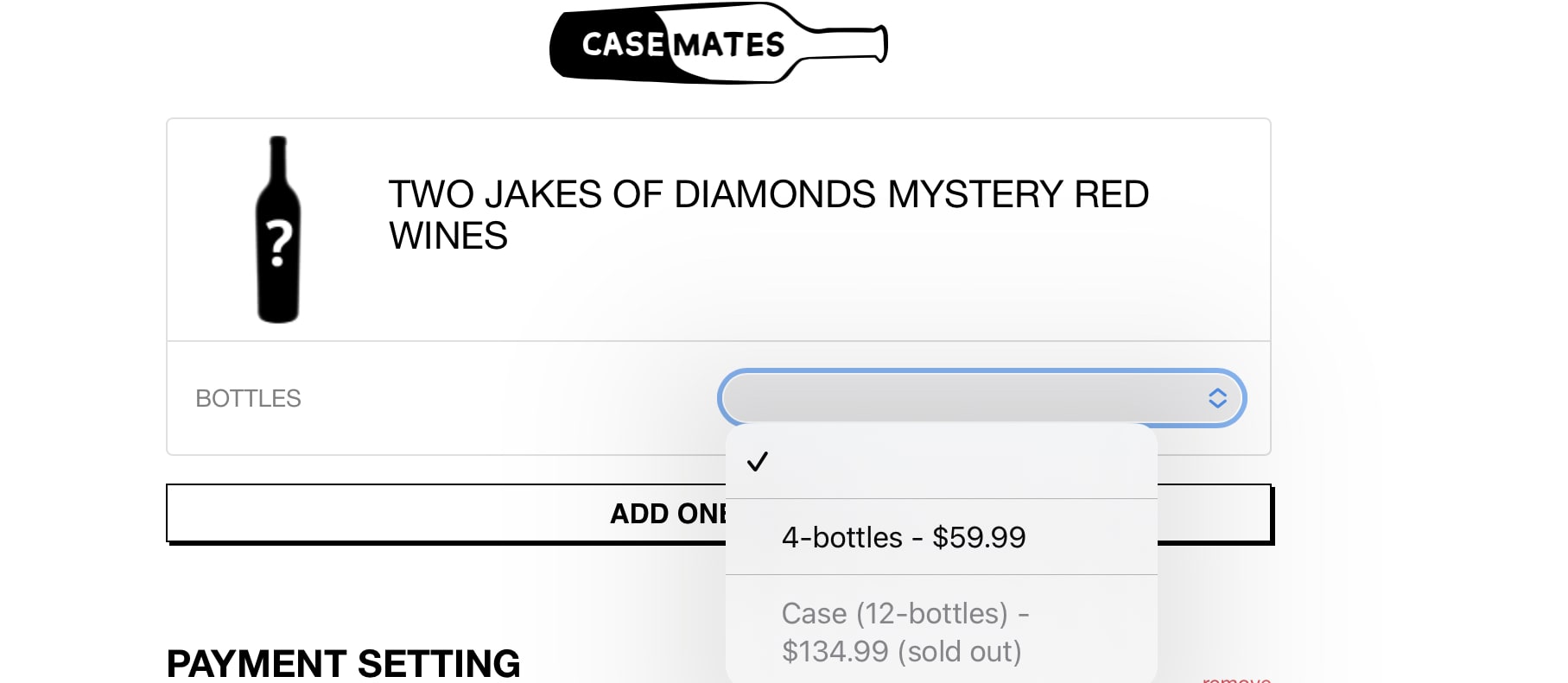This screenshot has width=1568, height=683.
Task: Click the Casemates bottle logo
Action: click(x=718, y=44)
